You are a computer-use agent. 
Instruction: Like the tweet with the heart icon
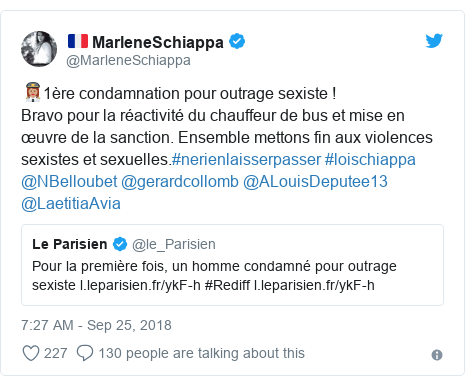pyautogui.click(x=31, y=353)
